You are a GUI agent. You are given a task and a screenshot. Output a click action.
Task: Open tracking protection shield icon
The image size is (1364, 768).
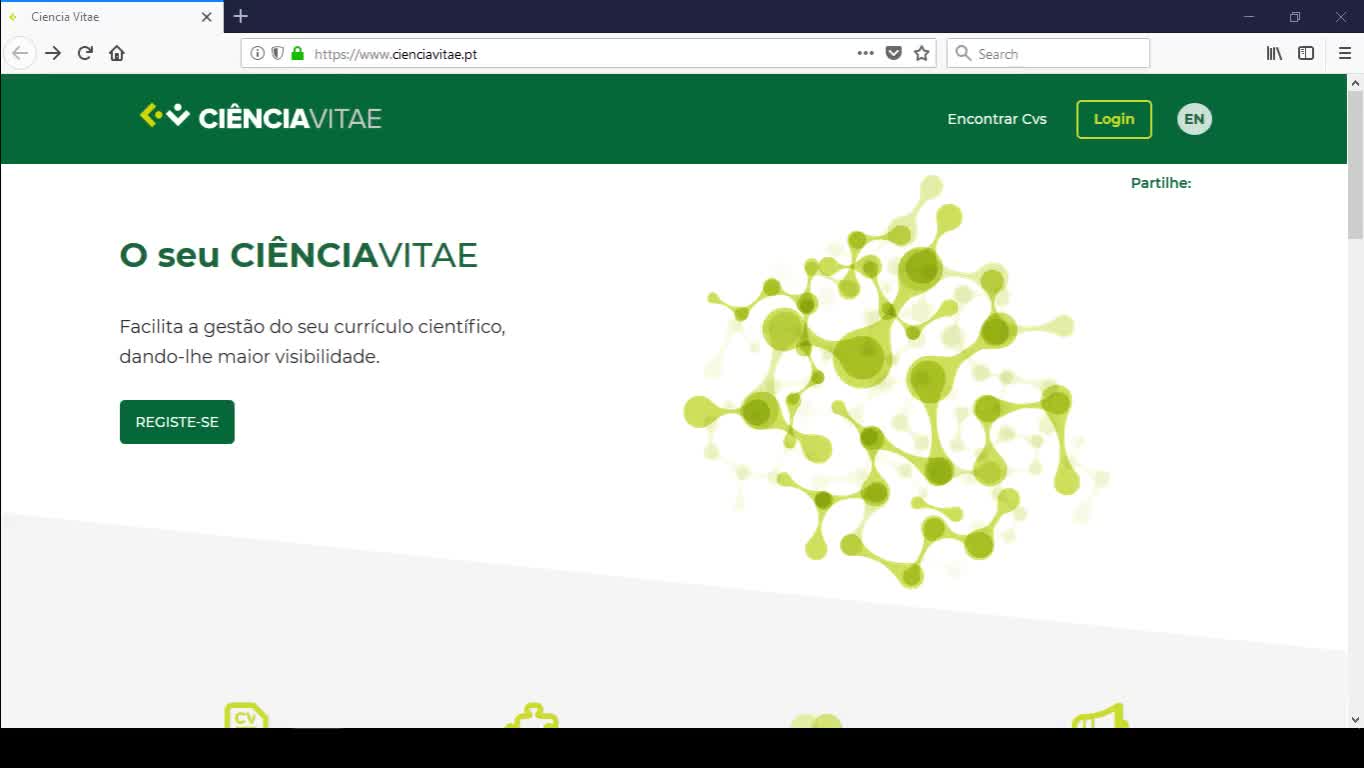[277, 53]
